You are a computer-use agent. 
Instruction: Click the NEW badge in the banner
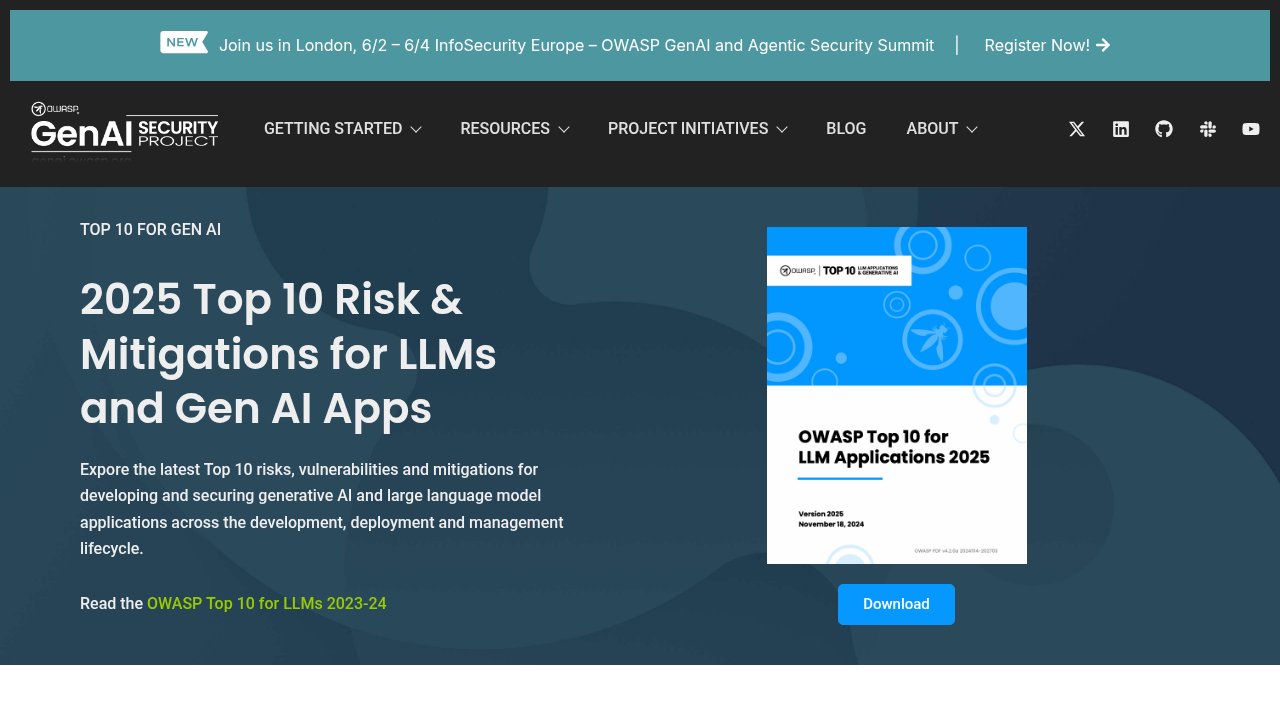click(x=184, y=42)
